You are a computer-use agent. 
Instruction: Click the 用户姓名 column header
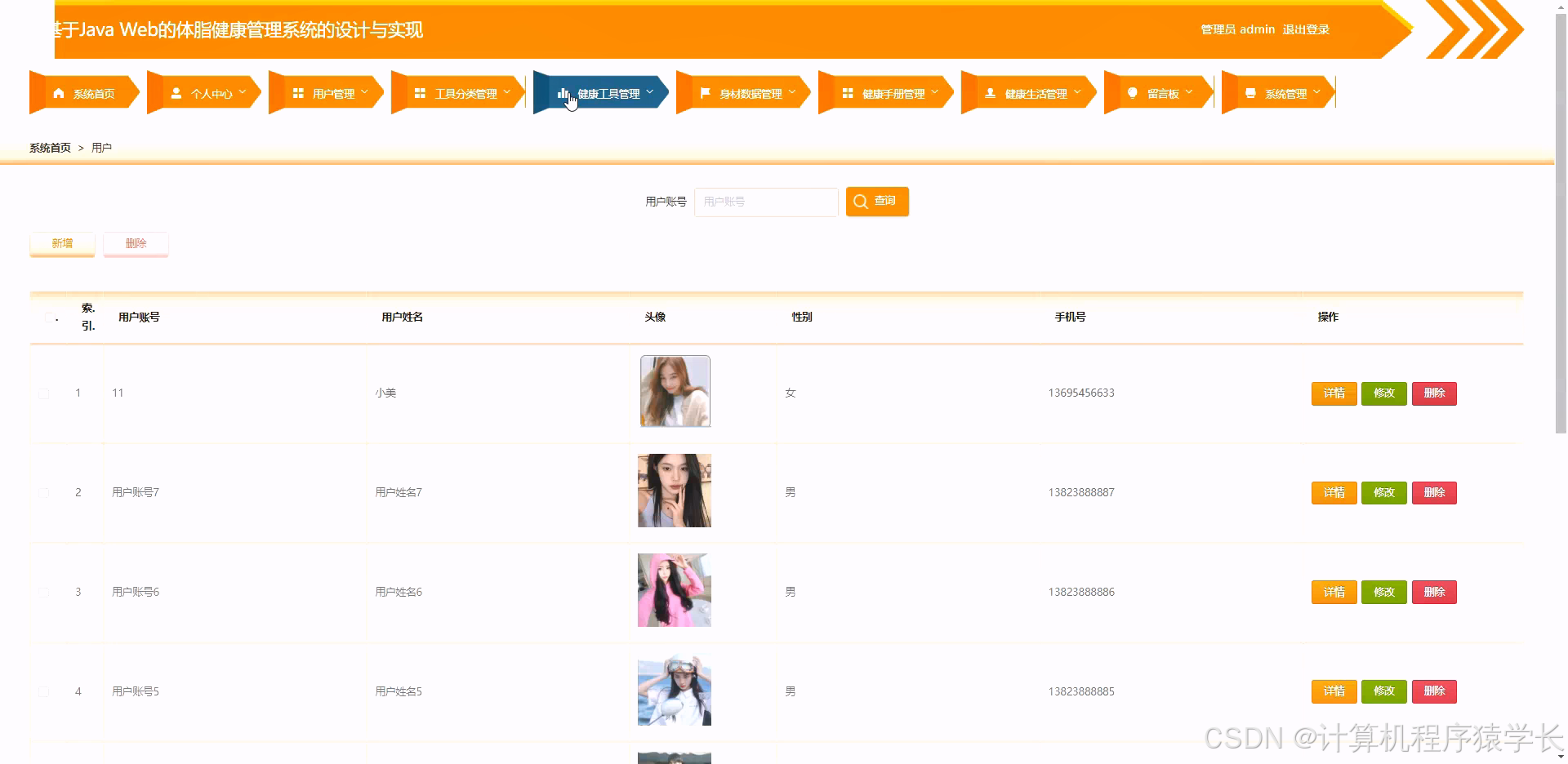point(402,318)
